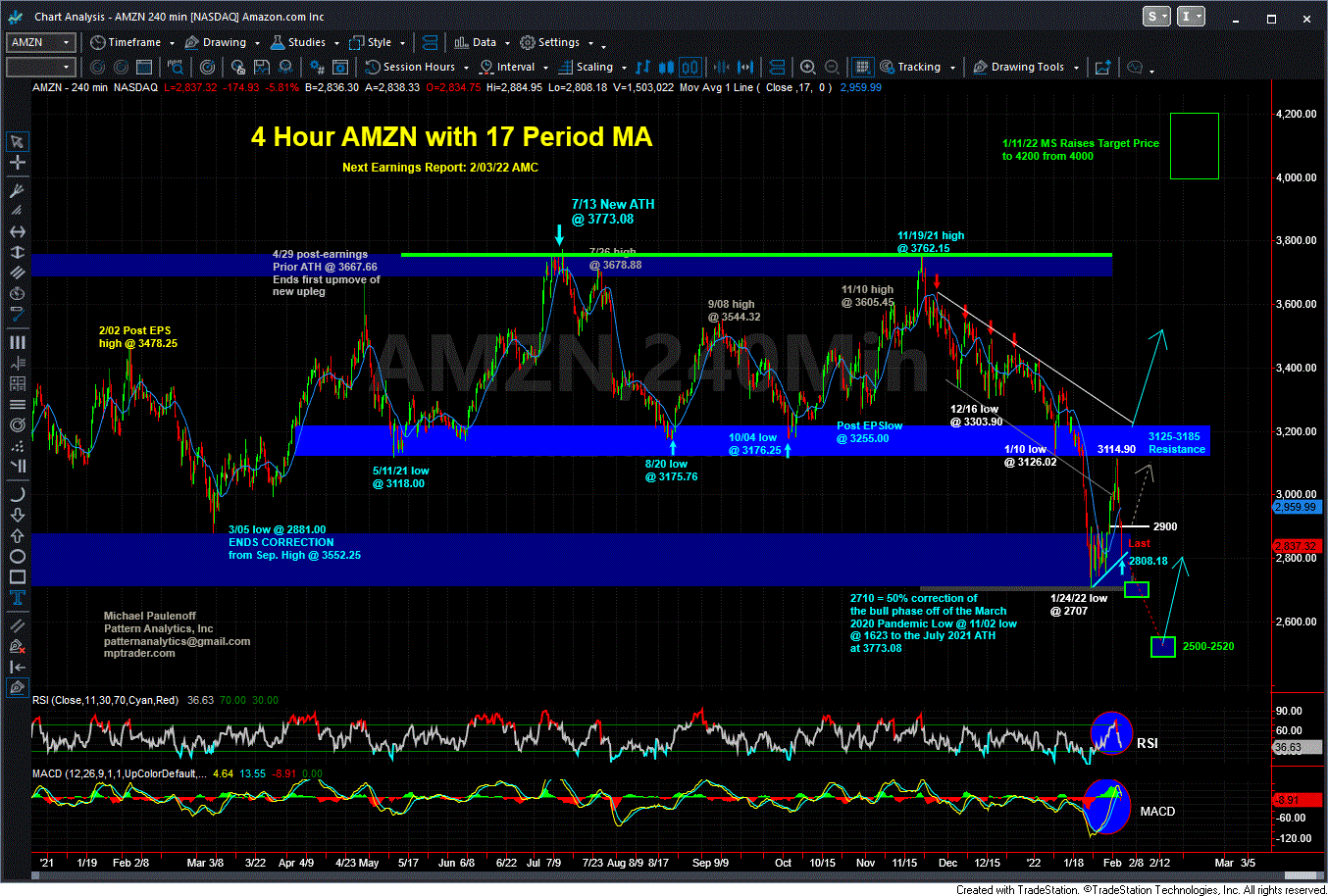1328x896 pixels.
Task: Expand the Studies dropdown arrow
Action: coord(336,43)
